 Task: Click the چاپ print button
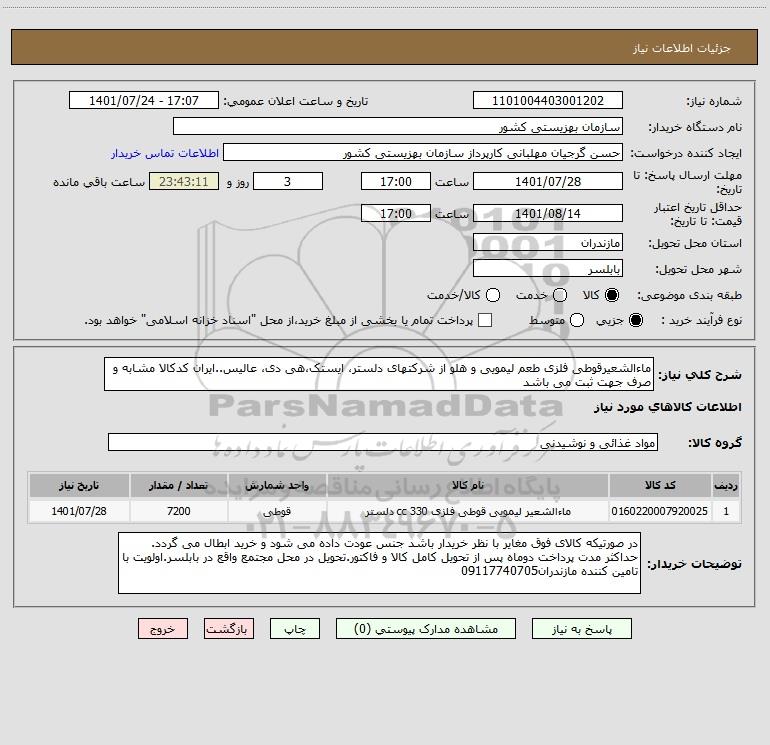[x=295, y=629]
